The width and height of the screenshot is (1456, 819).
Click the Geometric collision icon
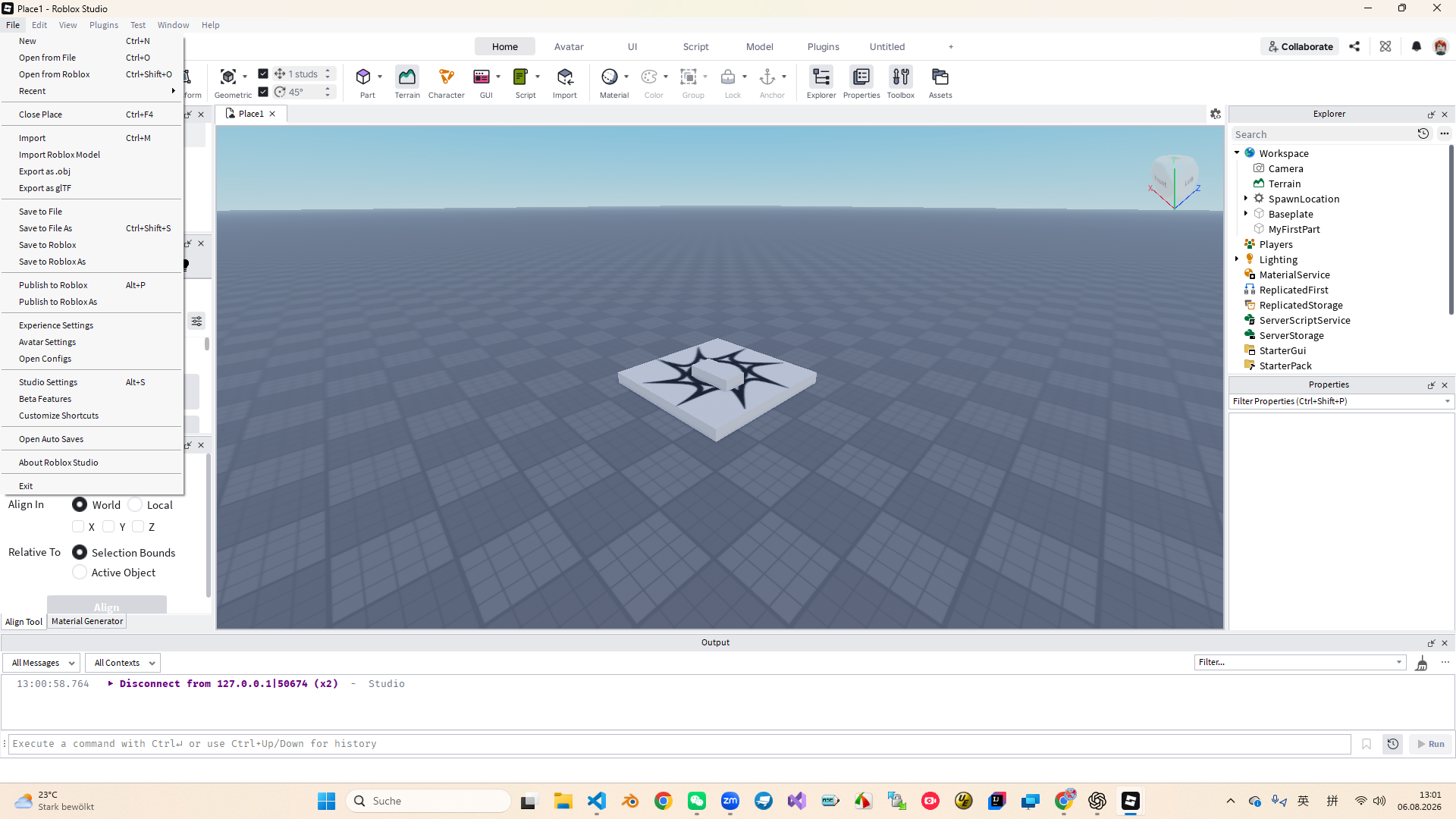(x=228, y=77)
